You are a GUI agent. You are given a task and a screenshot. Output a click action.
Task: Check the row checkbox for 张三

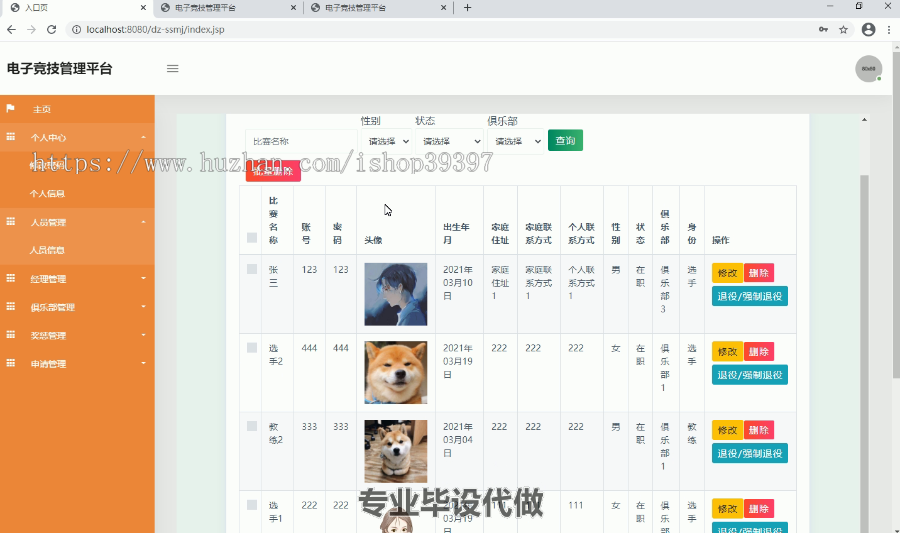[251, 269]
